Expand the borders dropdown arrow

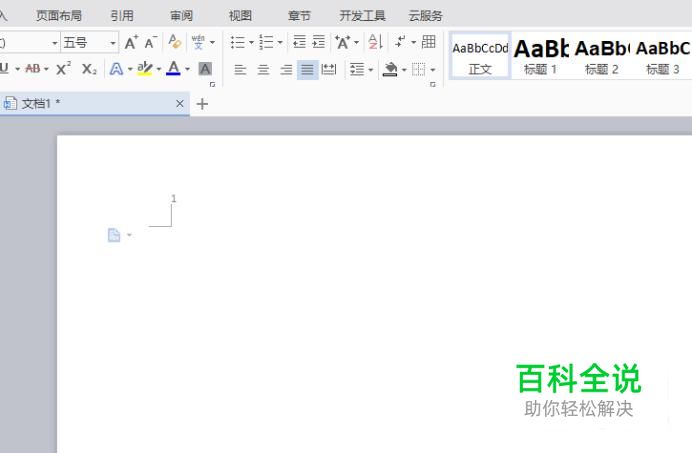coord(432,70)
